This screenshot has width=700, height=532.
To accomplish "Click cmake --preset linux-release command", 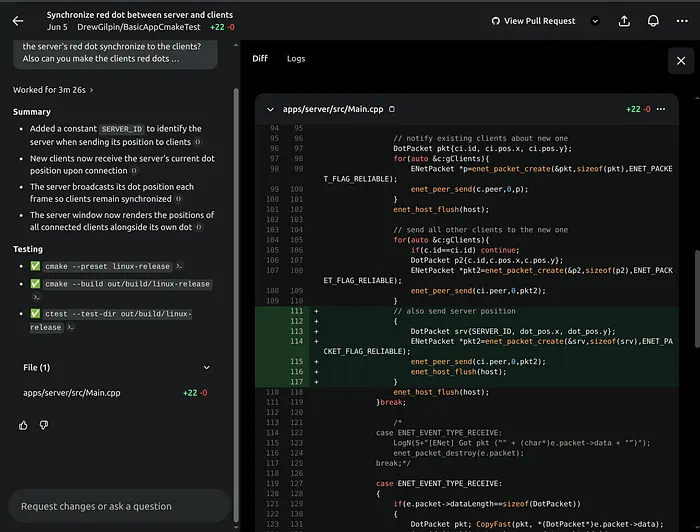I will [107, 266].
